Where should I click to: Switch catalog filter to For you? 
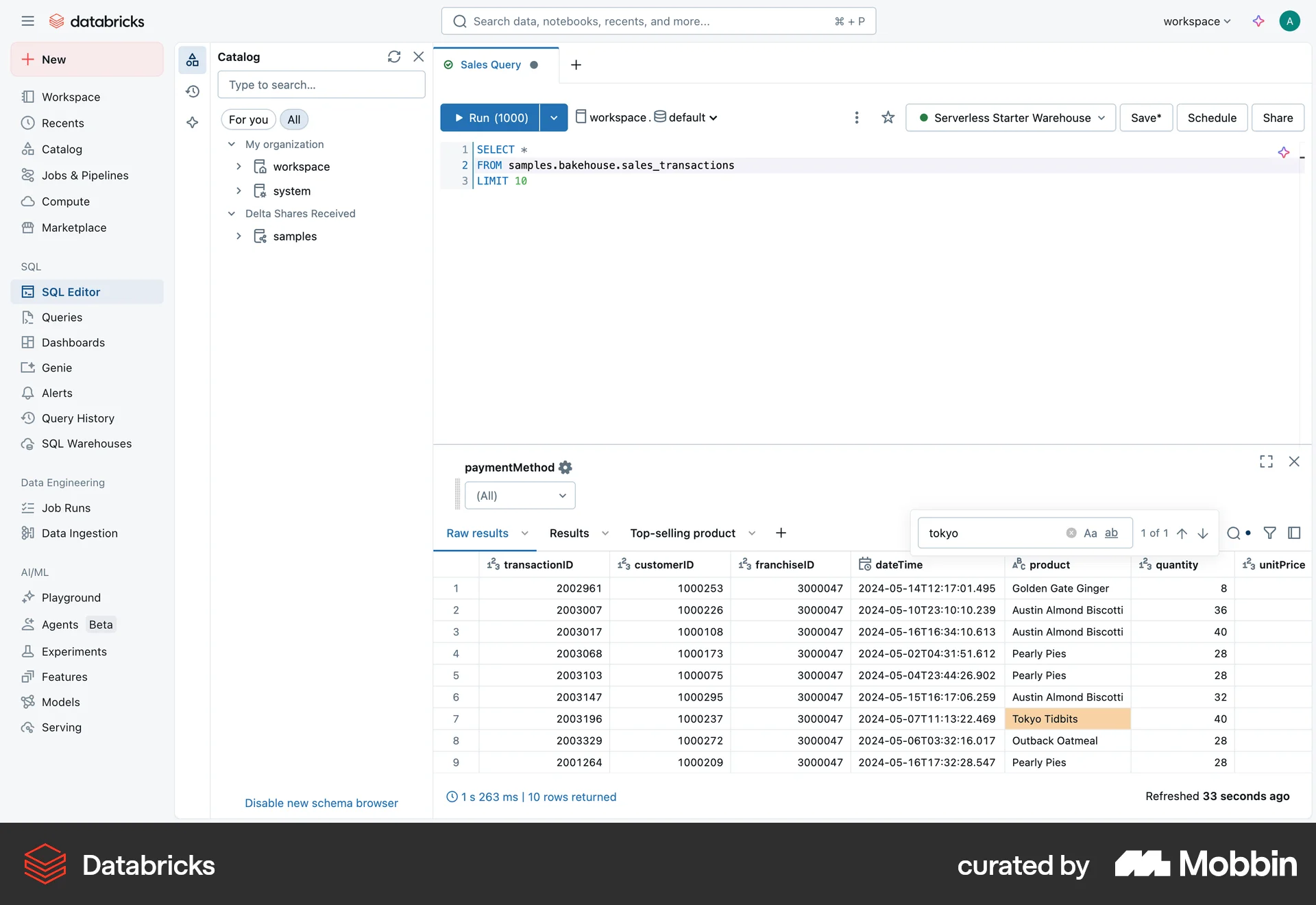[247, 119]
